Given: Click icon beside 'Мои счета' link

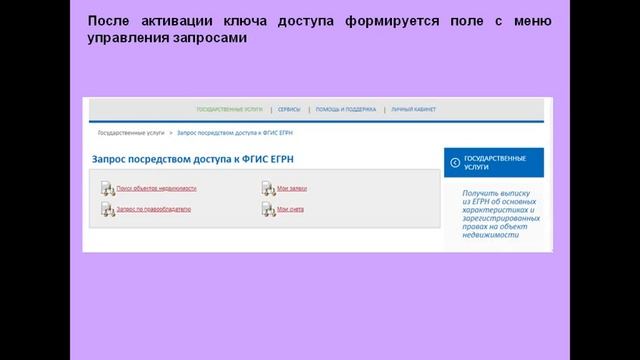Looking at the screenshot, I should coord(269,209).
